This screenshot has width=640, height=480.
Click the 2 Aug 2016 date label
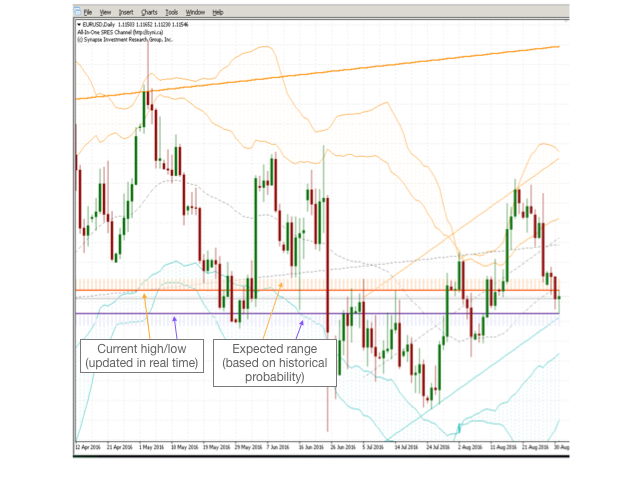[x=470, y=447]
